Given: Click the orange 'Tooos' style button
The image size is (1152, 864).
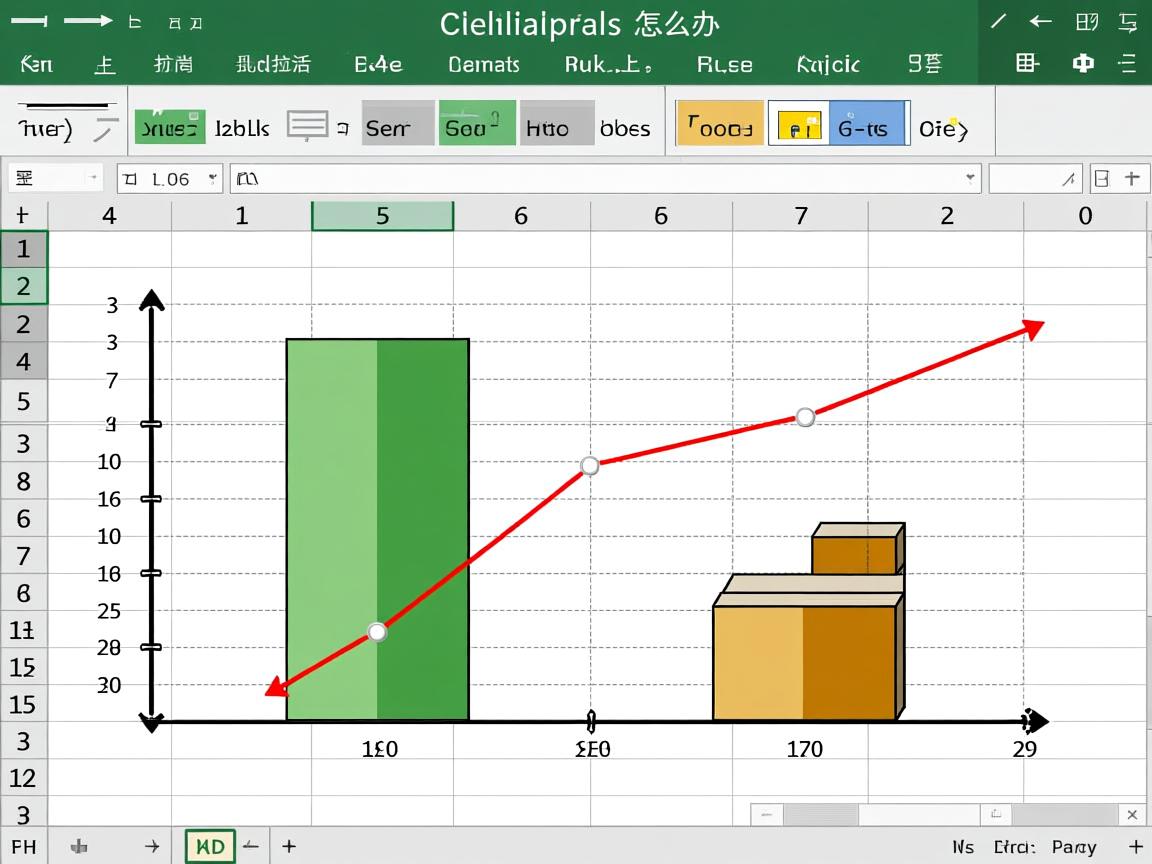Looking at the screenshot, I should point(720,124).
